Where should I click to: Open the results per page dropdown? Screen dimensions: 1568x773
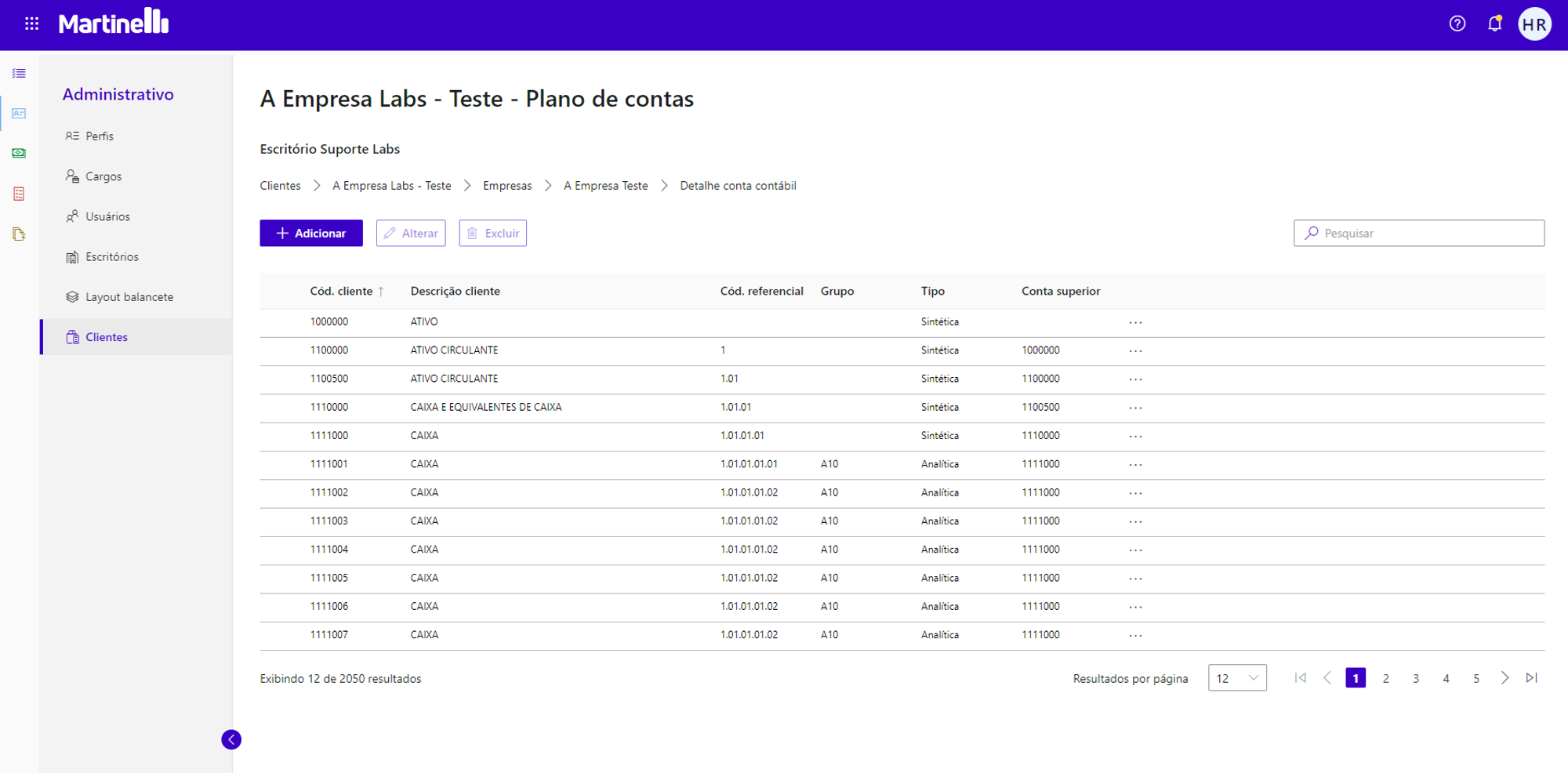click(1237, 678)
